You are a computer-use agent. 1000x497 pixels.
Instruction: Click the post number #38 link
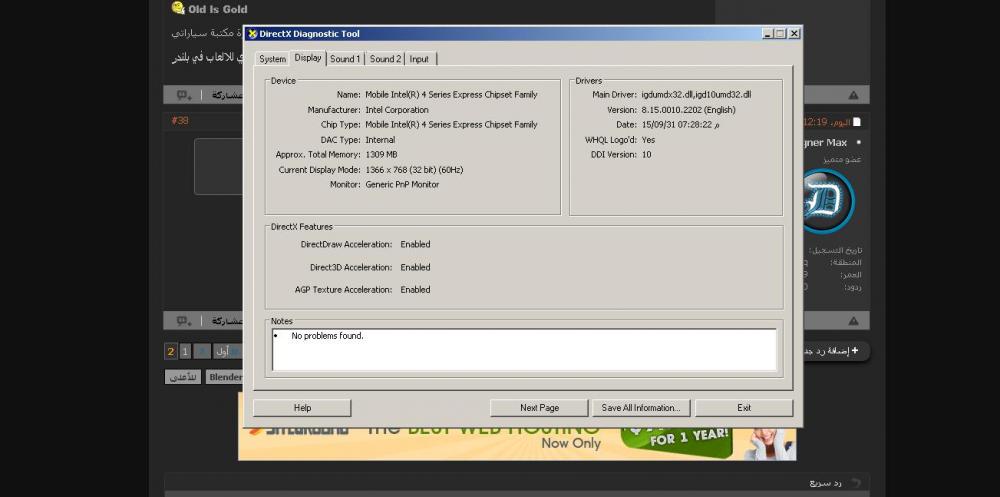point(180,121)
